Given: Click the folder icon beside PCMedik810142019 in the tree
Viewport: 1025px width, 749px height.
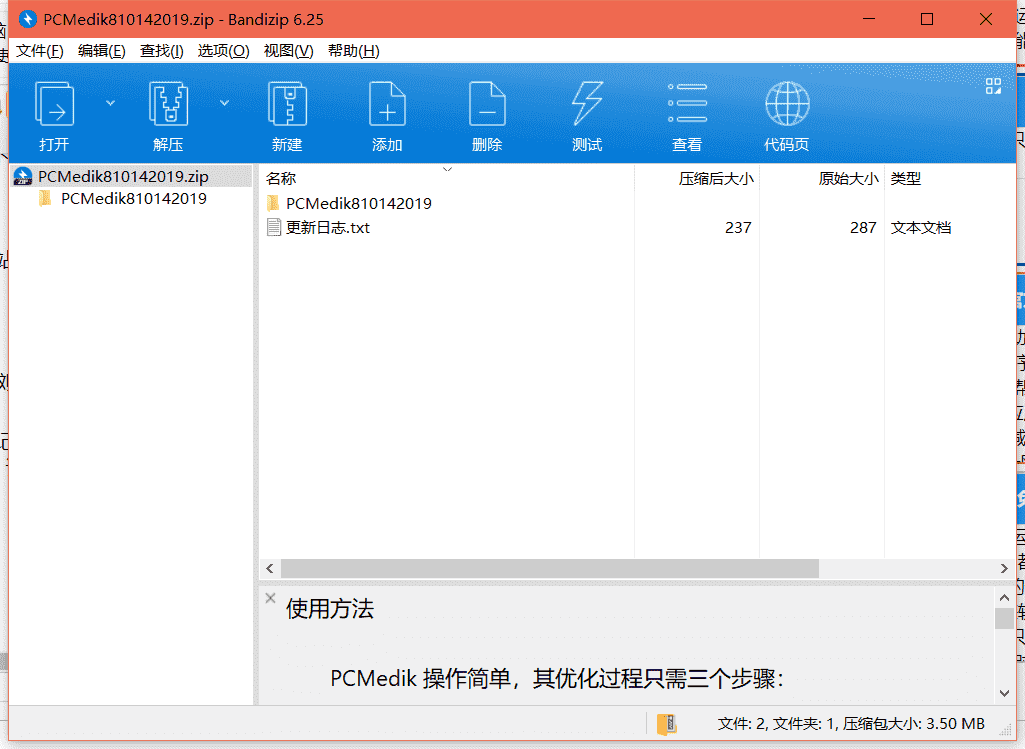Looking at the screenshot, I should click(x=45, y=198).
